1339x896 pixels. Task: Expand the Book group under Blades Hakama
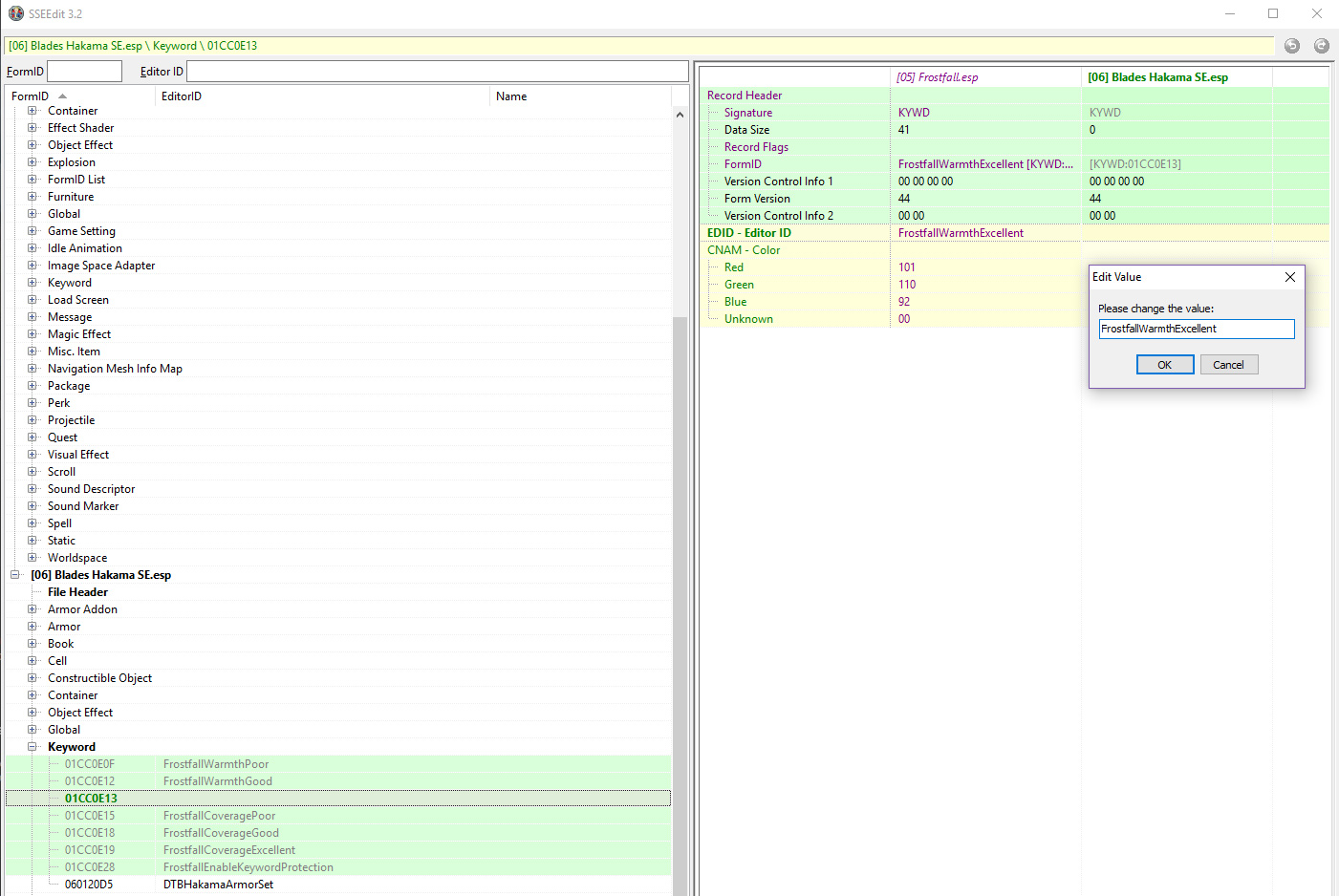[32, 644]
